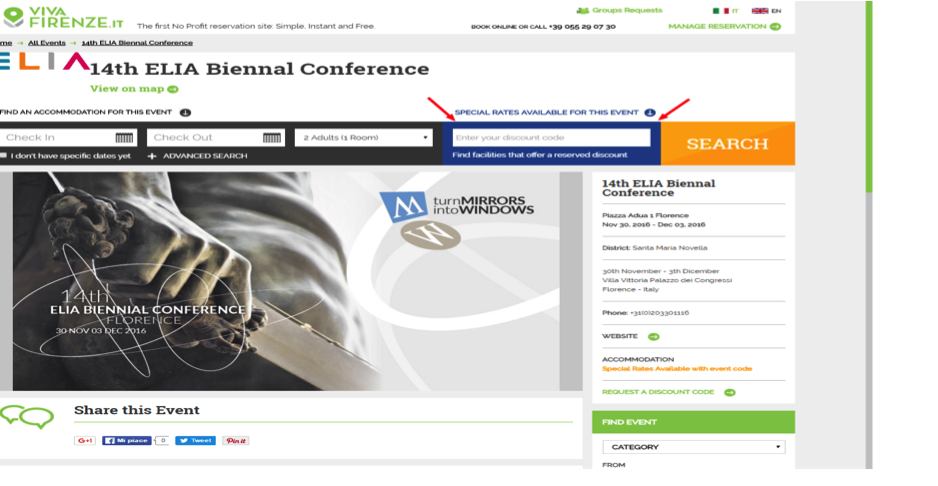Click the orange SEARCH button
The width and height of the screenshot is (938, 486).
[727, 144]
